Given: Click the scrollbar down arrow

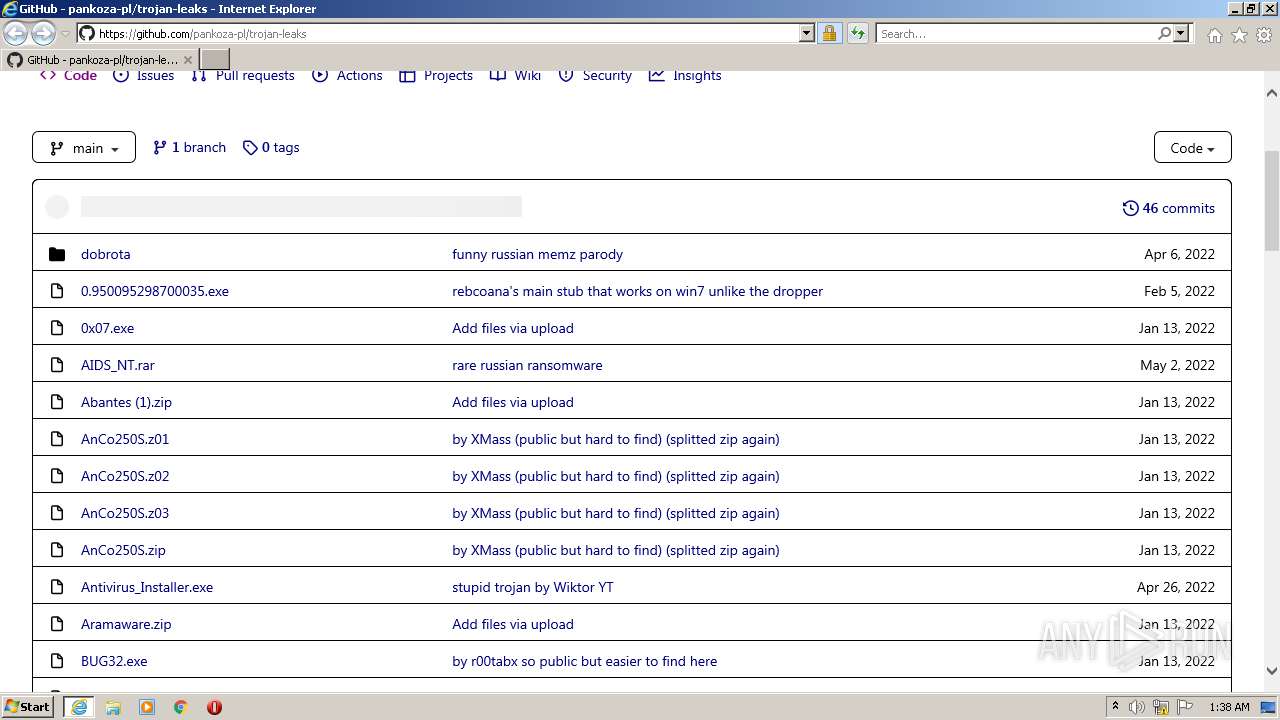Looking at the screenshot, I should [1272, 671].
